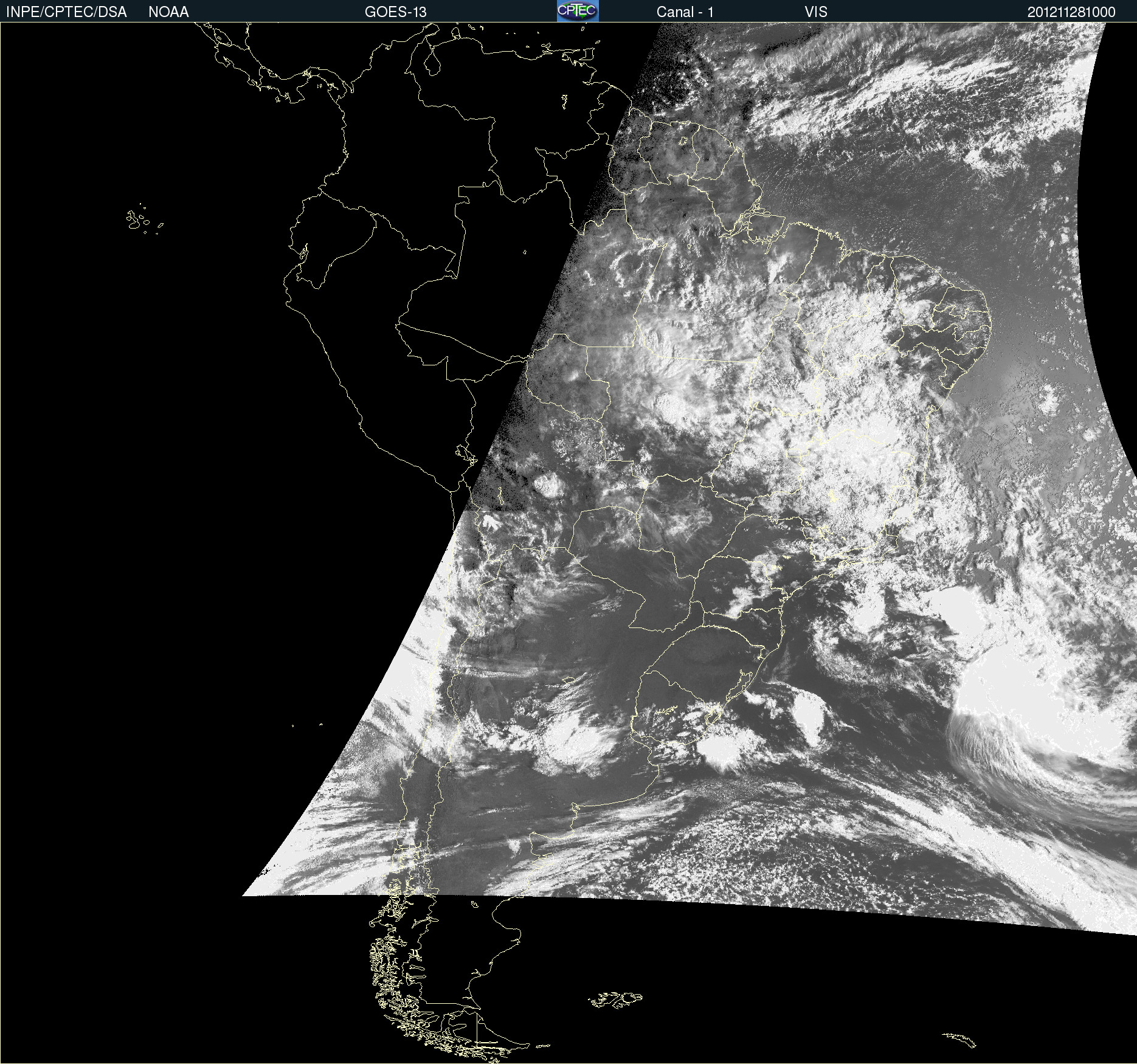Click the VIS channel label
The image size is (1137, 1064).
[x=816, y=12]
